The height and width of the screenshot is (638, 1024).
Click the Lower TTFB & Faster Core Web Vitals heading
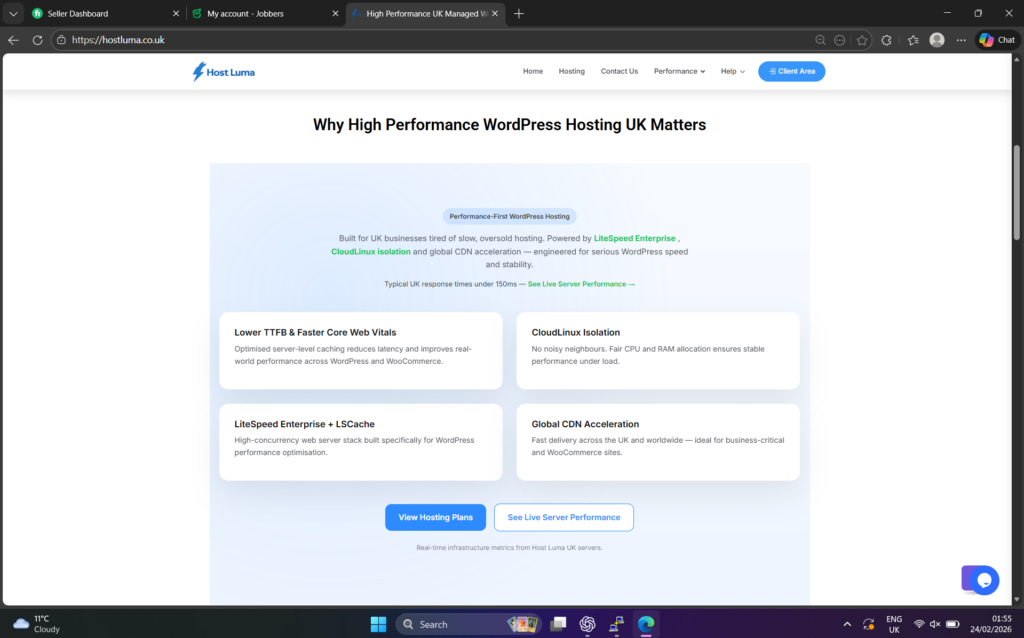coord(315,332)
